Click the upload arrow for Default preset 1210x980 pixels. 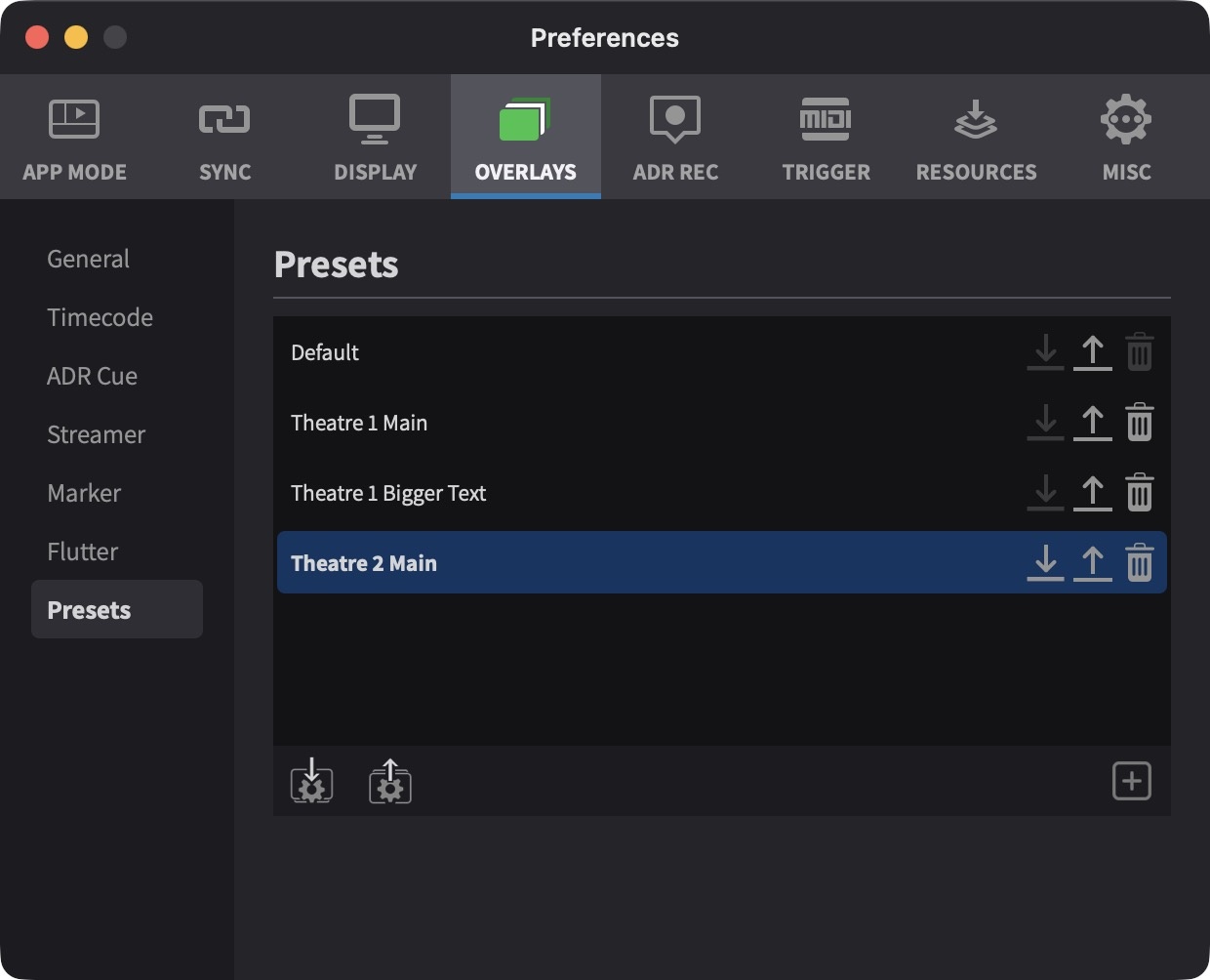pyautogui.click(x=1093, y=352)
